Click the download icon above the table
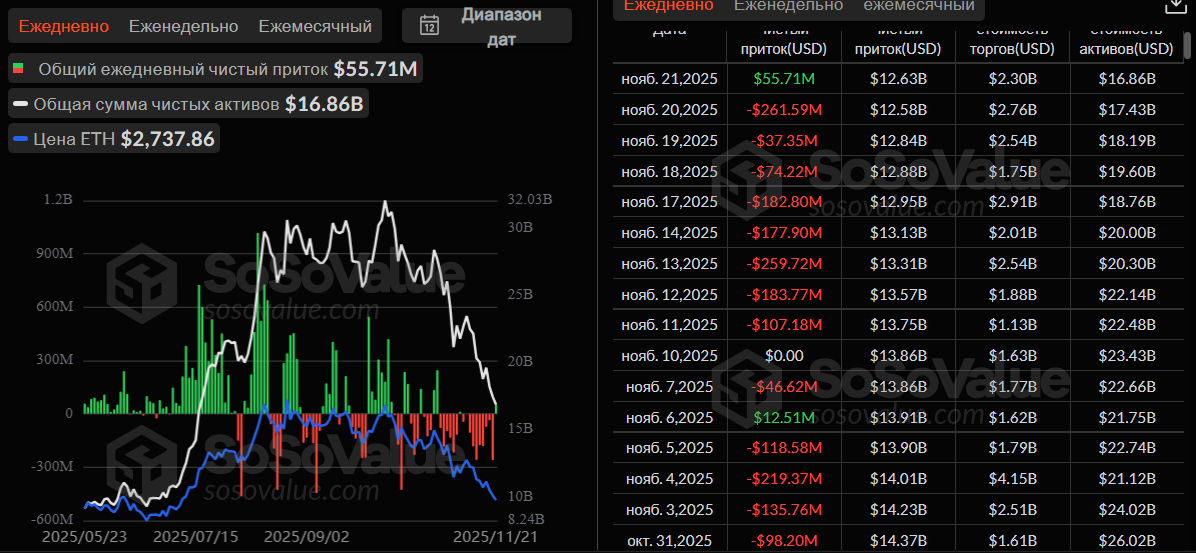 [1175, 5]
